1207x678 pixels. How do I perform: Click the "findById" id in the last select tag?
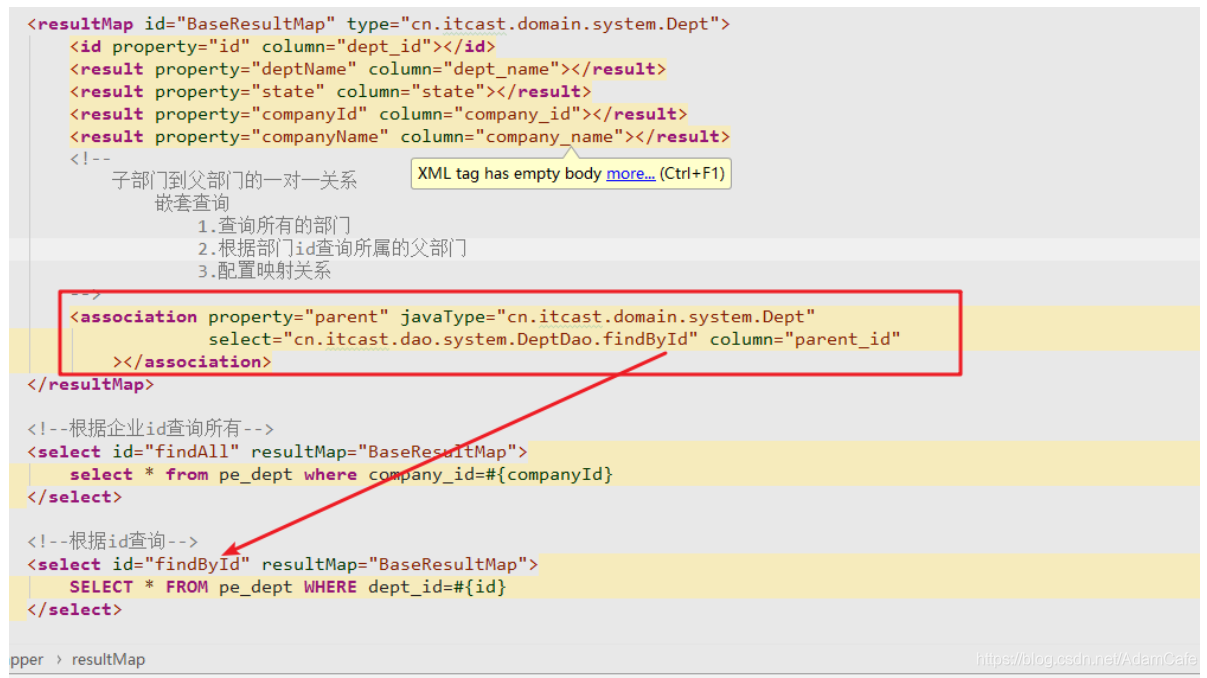pos(197,564)
